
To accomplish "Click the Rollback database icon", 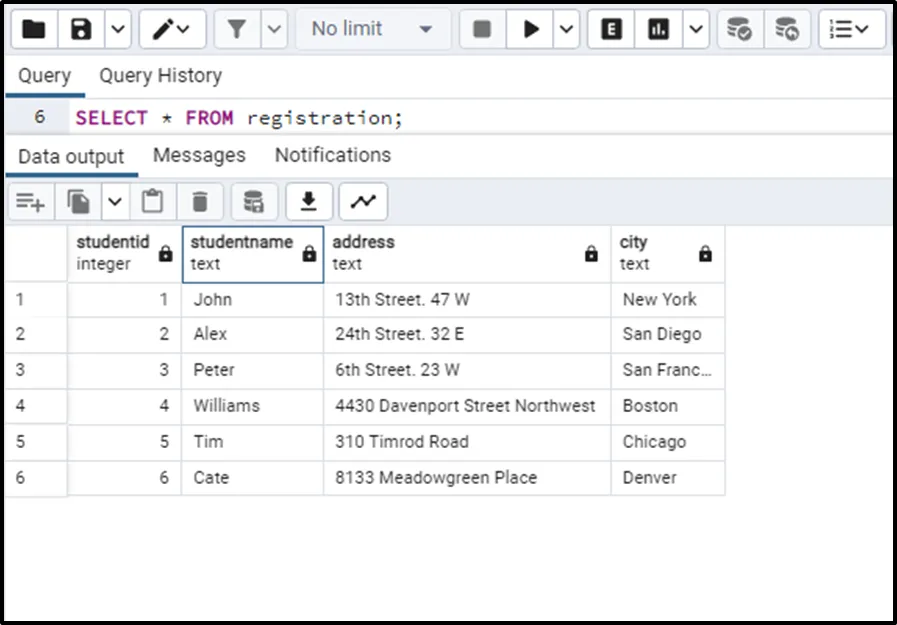I will pos(788,29).
